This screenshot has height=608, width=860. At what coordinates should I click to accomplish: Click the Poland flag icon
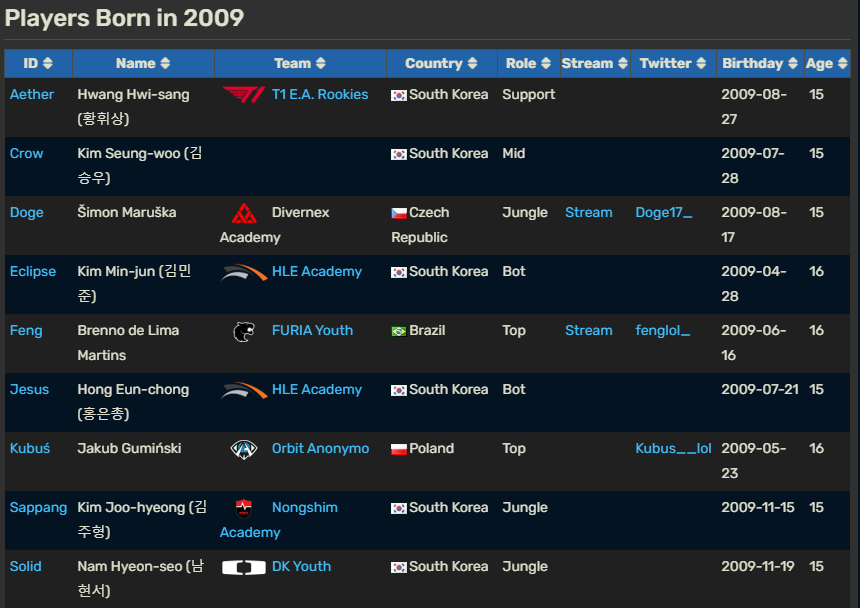pyautogui.click(x=399, y=449)
